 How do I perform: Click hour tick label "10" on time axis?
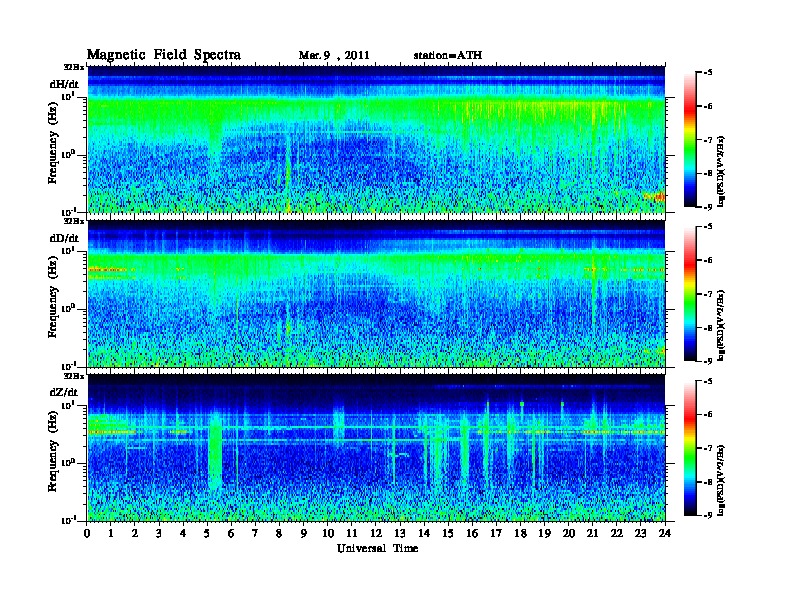pyautogui.click(x=328, y=533)
